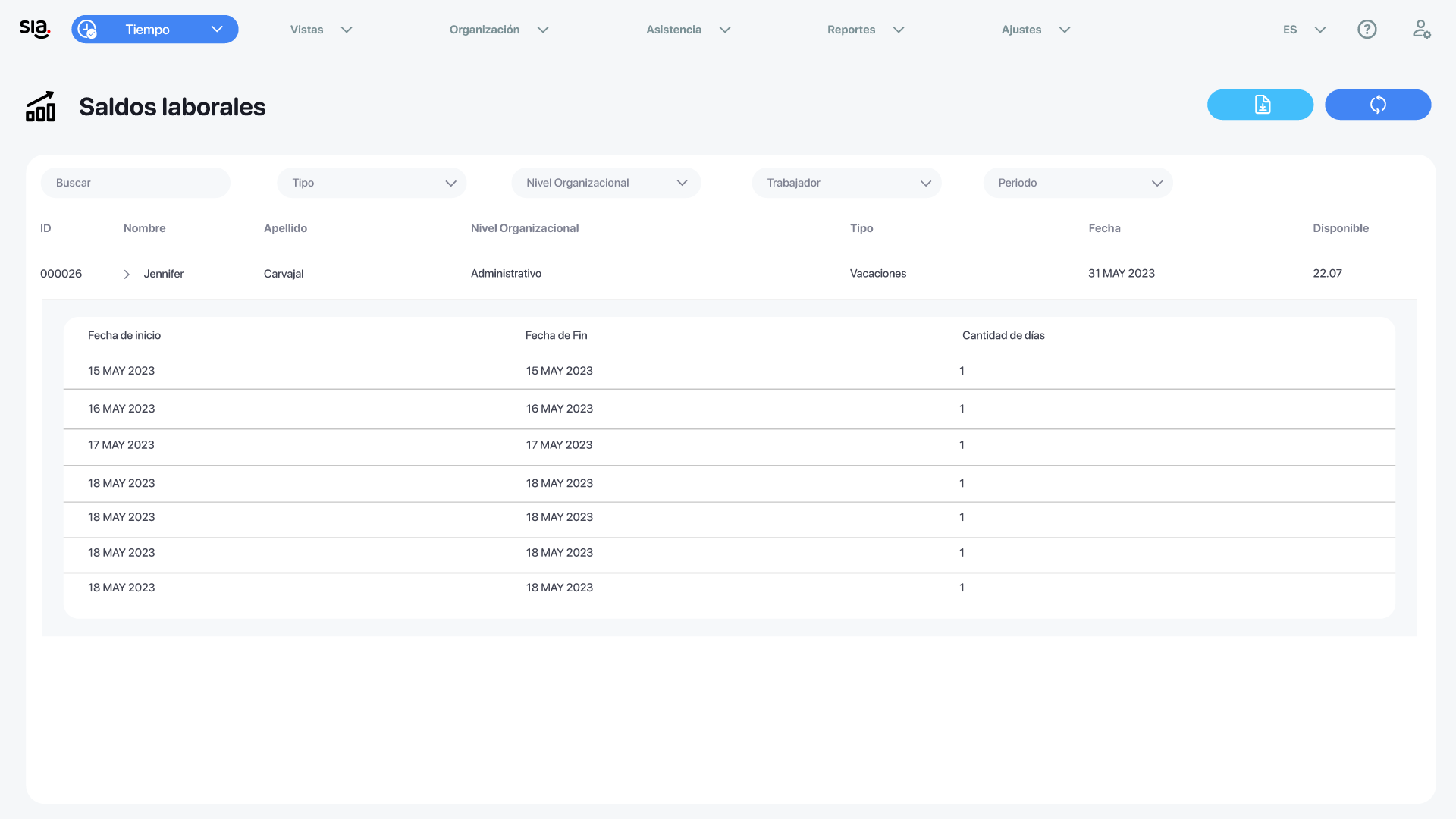Open user settings profile icon

click(x=1421, y=30)
